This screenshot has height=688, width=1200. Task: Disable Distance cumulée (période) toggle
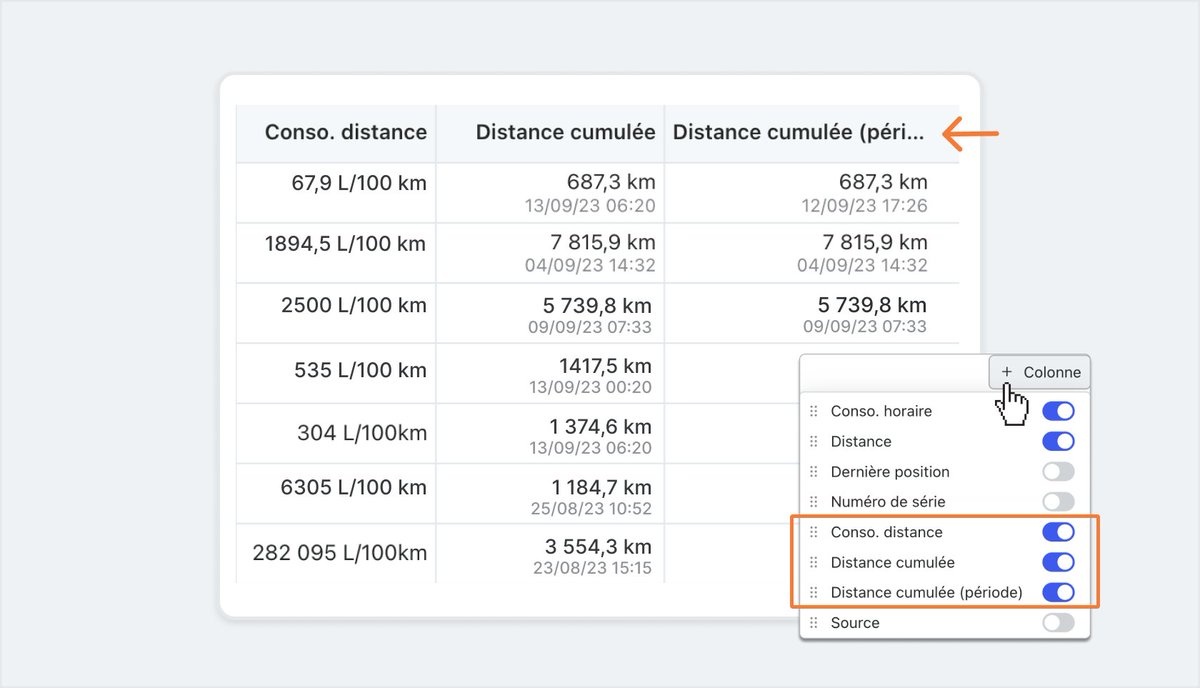coord(1058,592)
